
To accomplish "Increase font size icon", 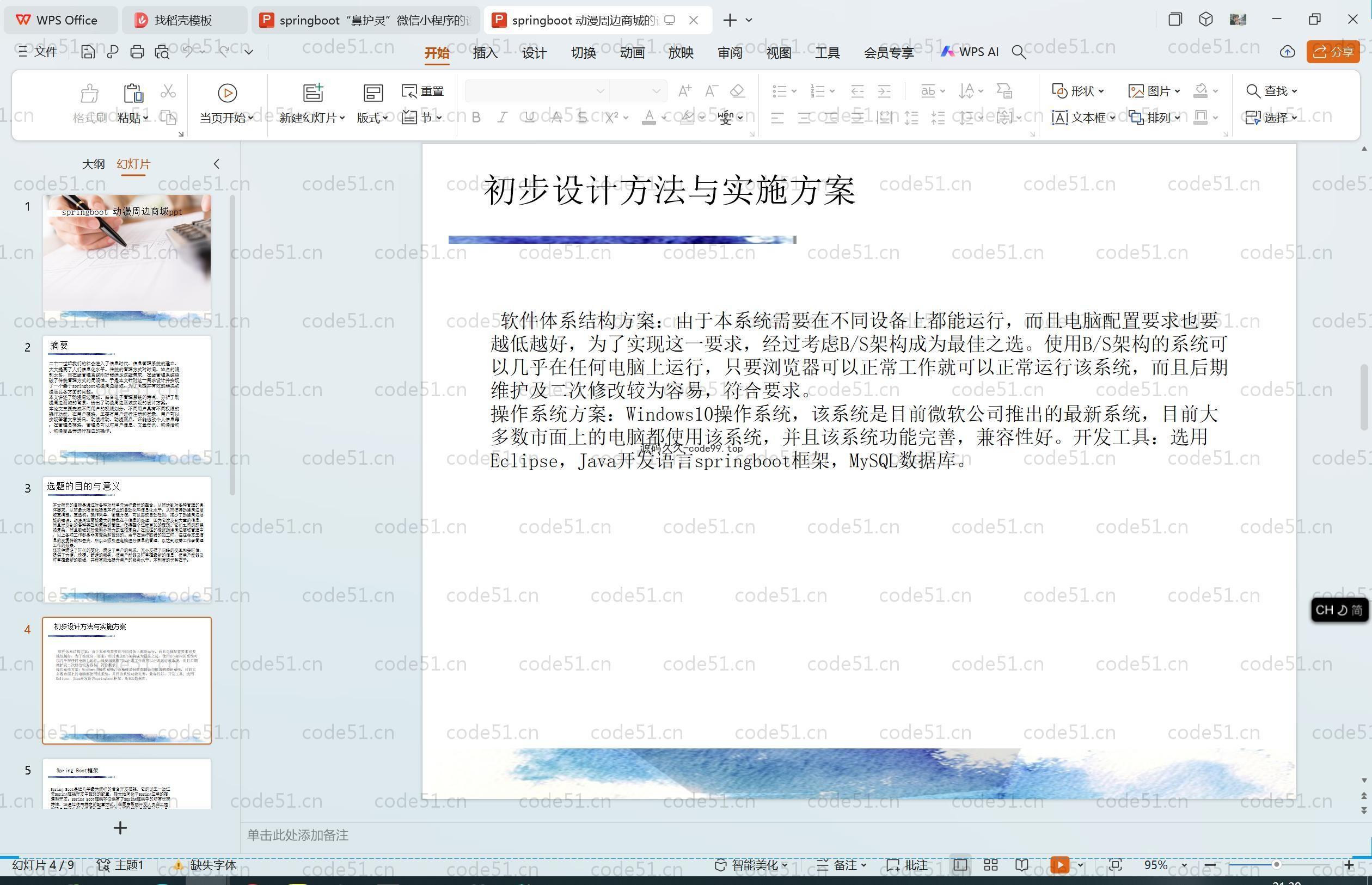I will pyautogui.click(x=684, y=91).
